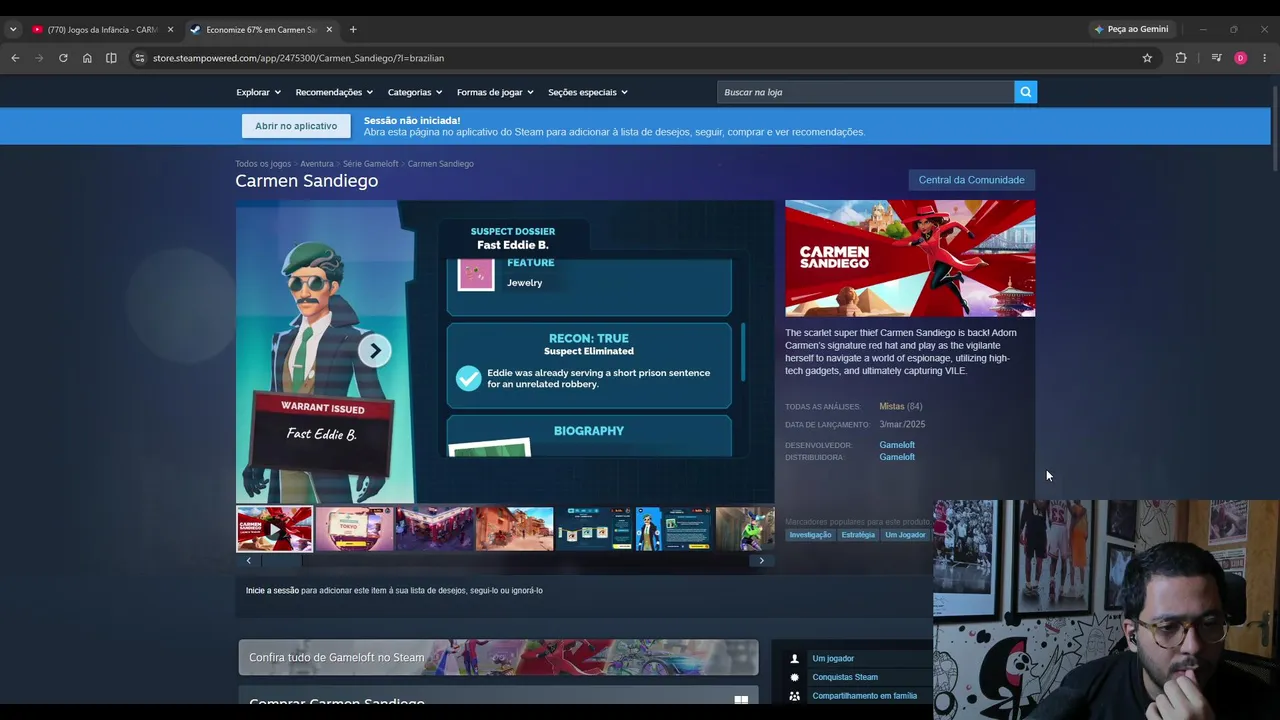Click the thumbnail strip scrollbar handle

click(x=281, y=561)
